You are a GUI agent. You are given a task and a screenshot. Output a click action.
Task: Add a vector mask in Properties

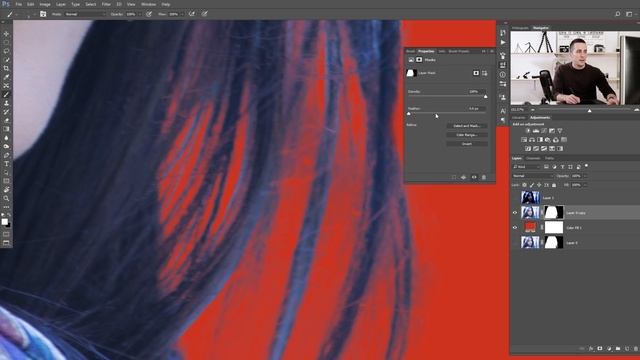coord(484,73)
